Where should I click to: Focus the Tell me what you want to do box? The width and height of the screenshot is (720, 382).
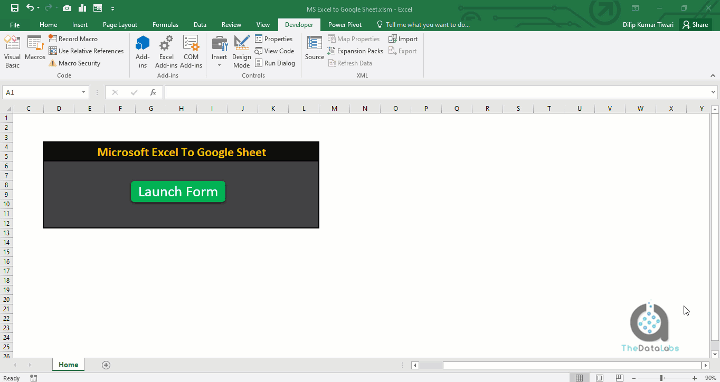point(423,25)
